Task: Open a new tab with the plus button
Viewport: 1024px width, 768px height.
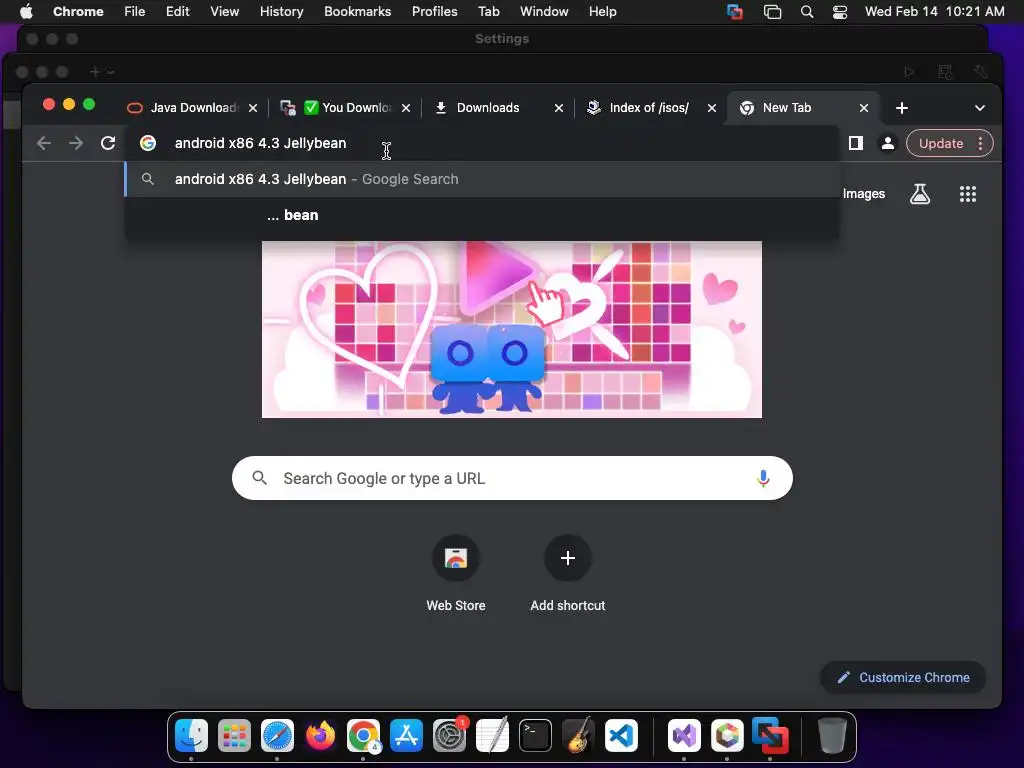Action: pos(902,108)
